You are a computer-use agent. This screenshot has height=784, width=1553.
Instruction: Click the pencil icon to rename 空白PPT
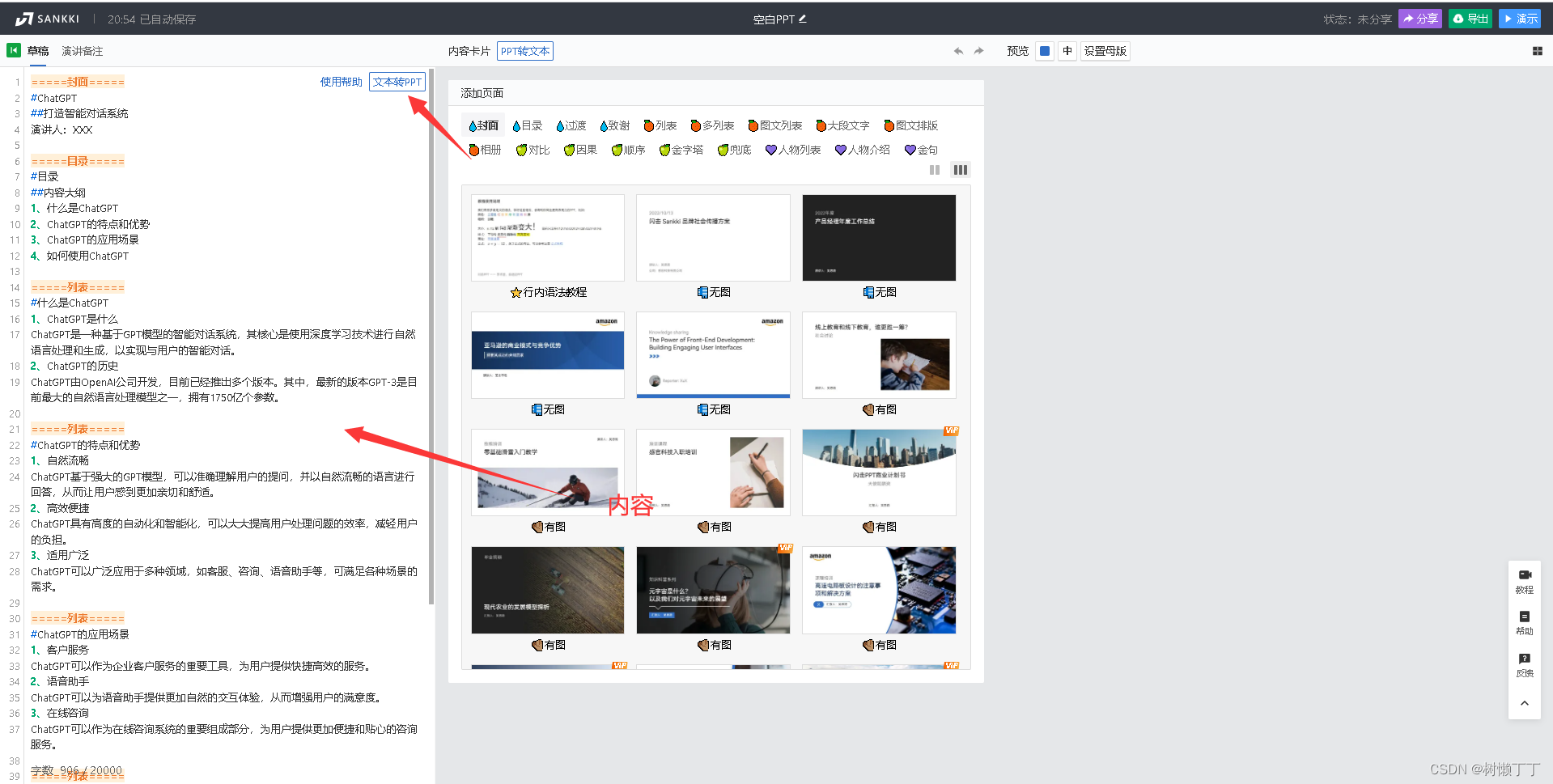point(803,19)
